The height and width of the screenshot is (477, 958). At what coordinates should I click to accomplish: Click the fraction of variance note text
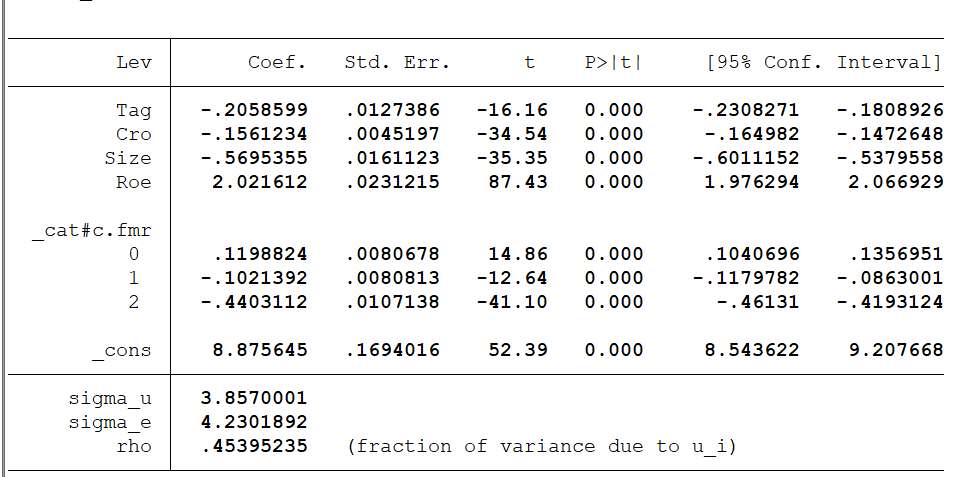click(541, 446)
